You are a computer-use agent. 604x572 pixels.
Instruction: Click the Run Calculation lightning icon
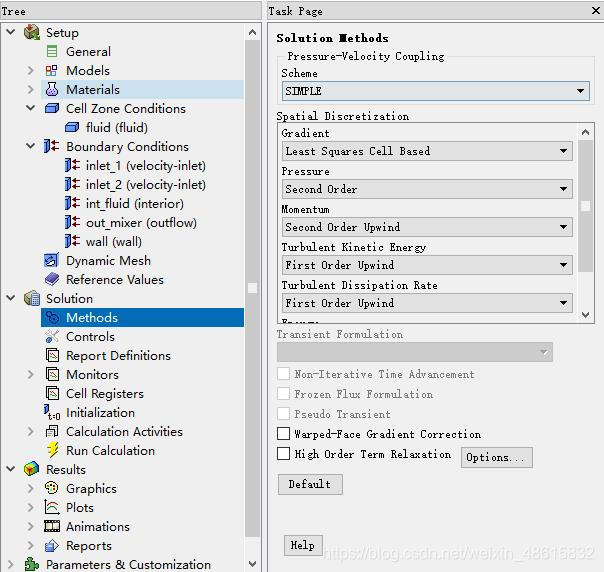[52, 451]
